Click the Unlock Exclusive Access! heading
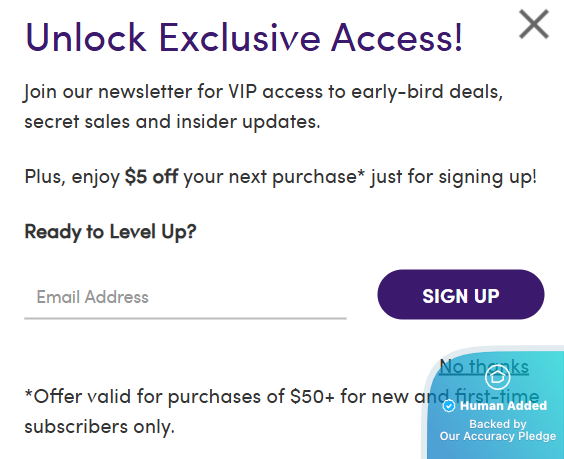This screenshot has width=564, height=459. [x=244, y=38]
